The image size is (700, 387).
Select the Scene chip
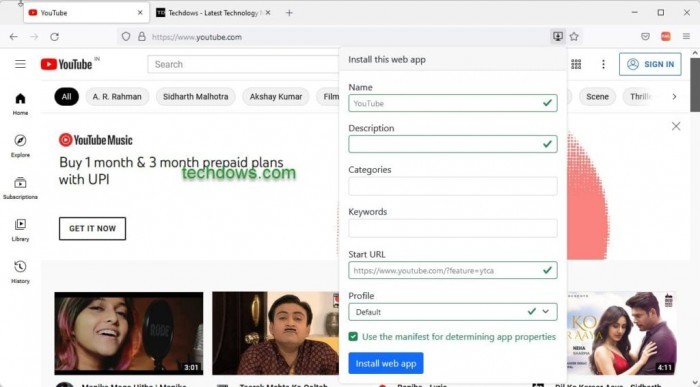coord(597,96)
